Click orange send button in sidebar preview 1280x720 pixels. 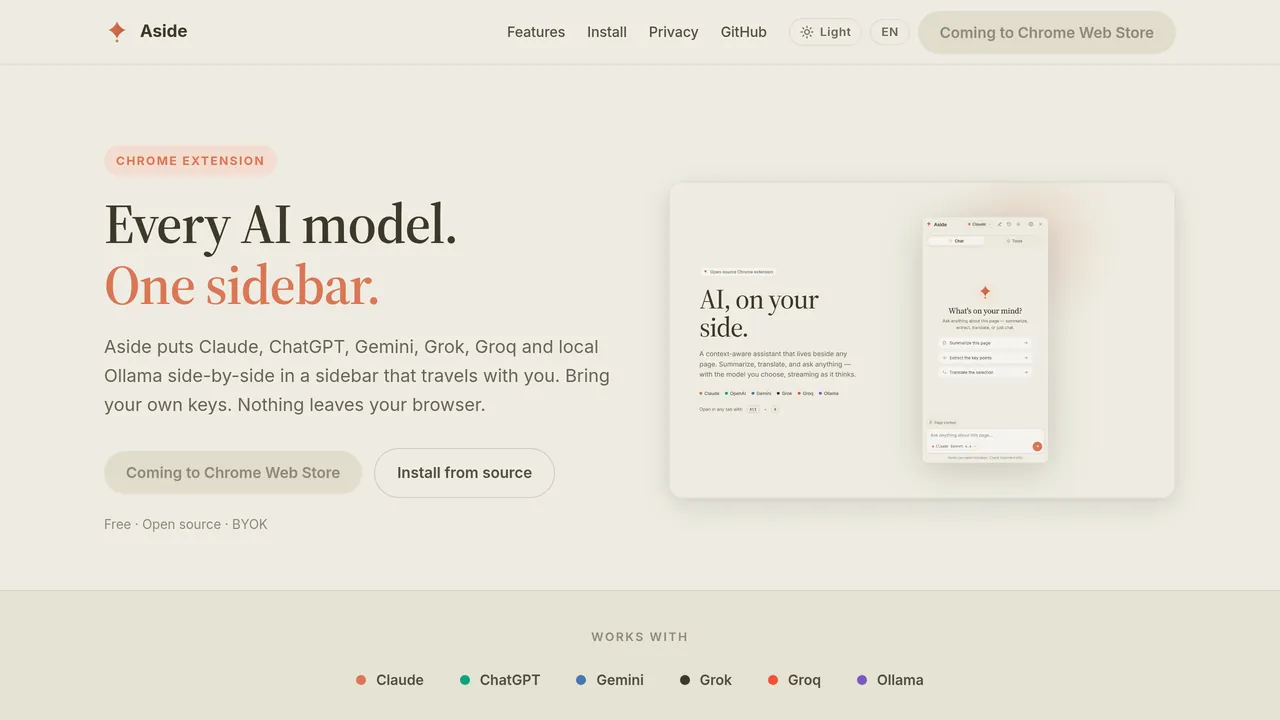click(1037, 446)
